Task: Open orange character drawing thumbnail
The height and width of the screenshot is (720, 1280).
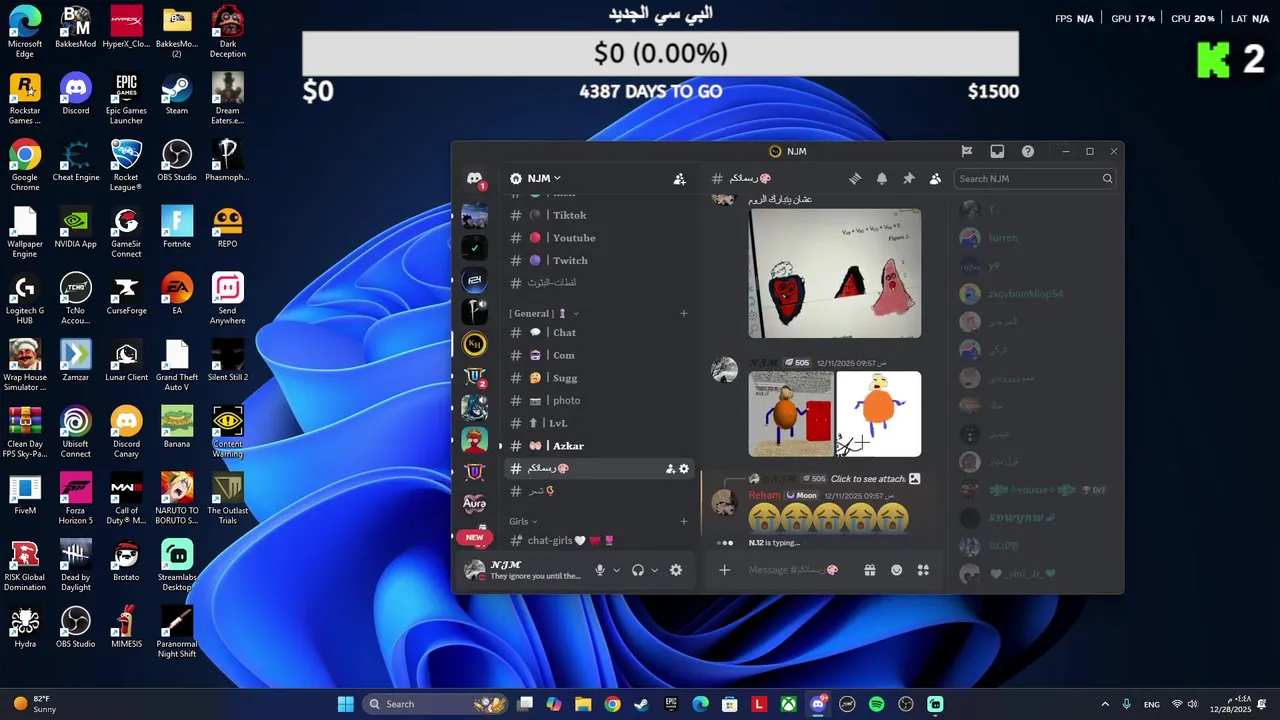Action: click(x=878, y=414)
